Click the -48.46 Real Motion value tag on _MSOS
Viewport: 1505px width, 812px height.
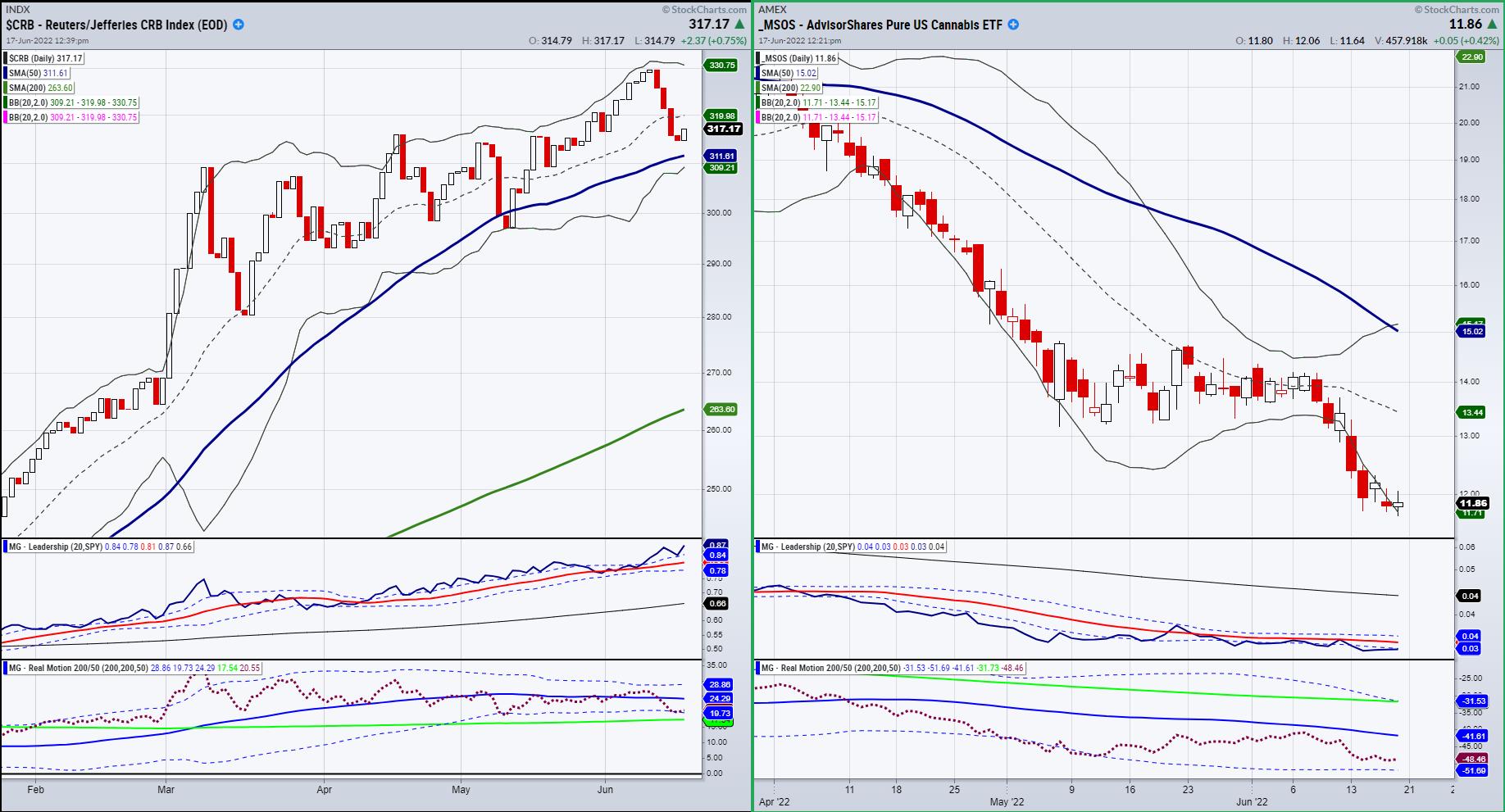tap(1472, 759)
